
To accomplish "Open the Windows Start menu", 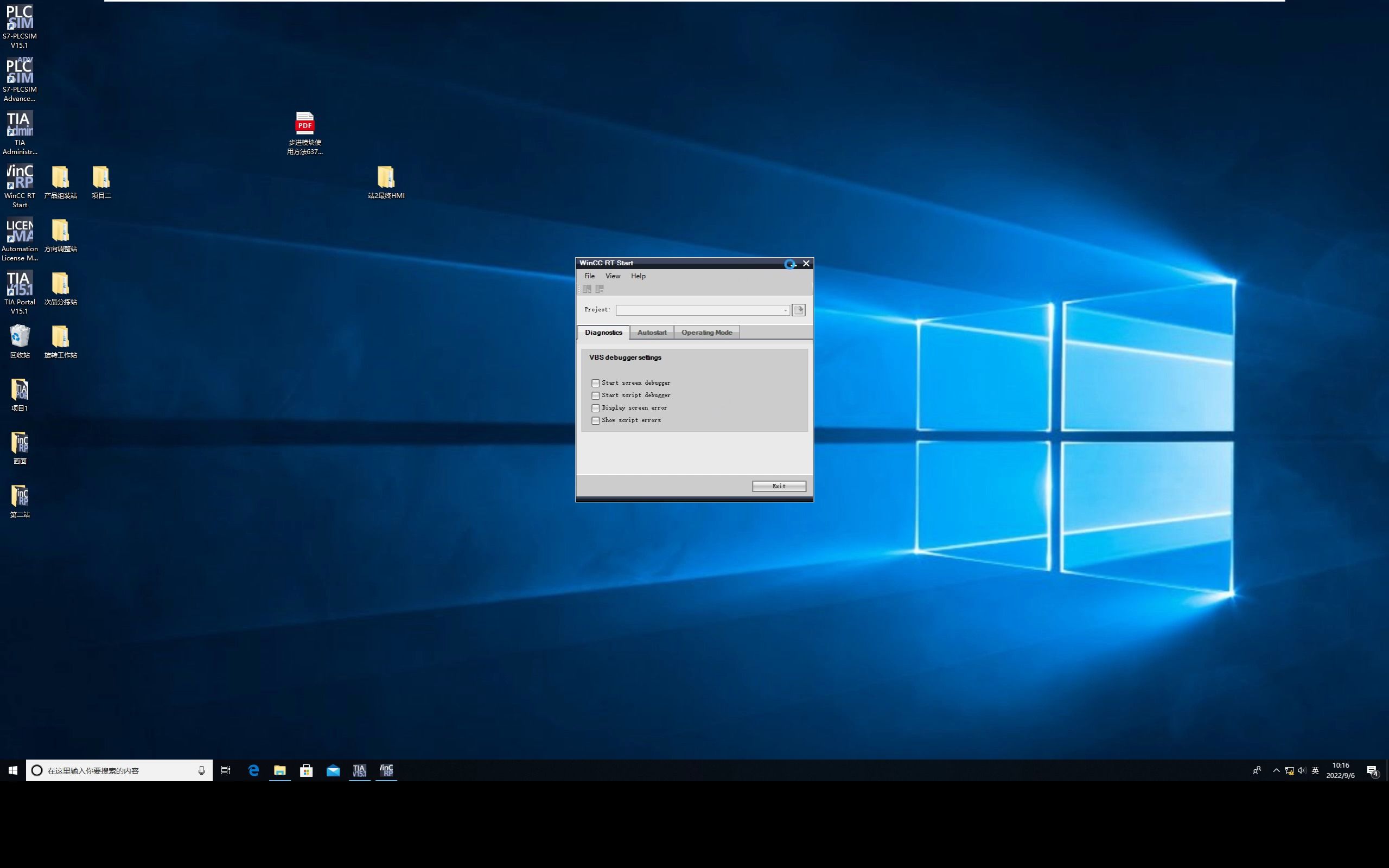I will pyautogui.click(x=12, y=770).
